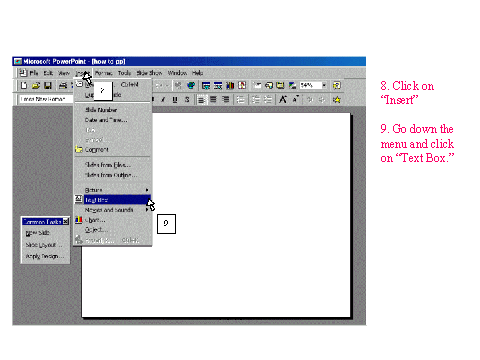Expand Movies and Sounds submenu
480x360 pixels.
click(112, 210)
